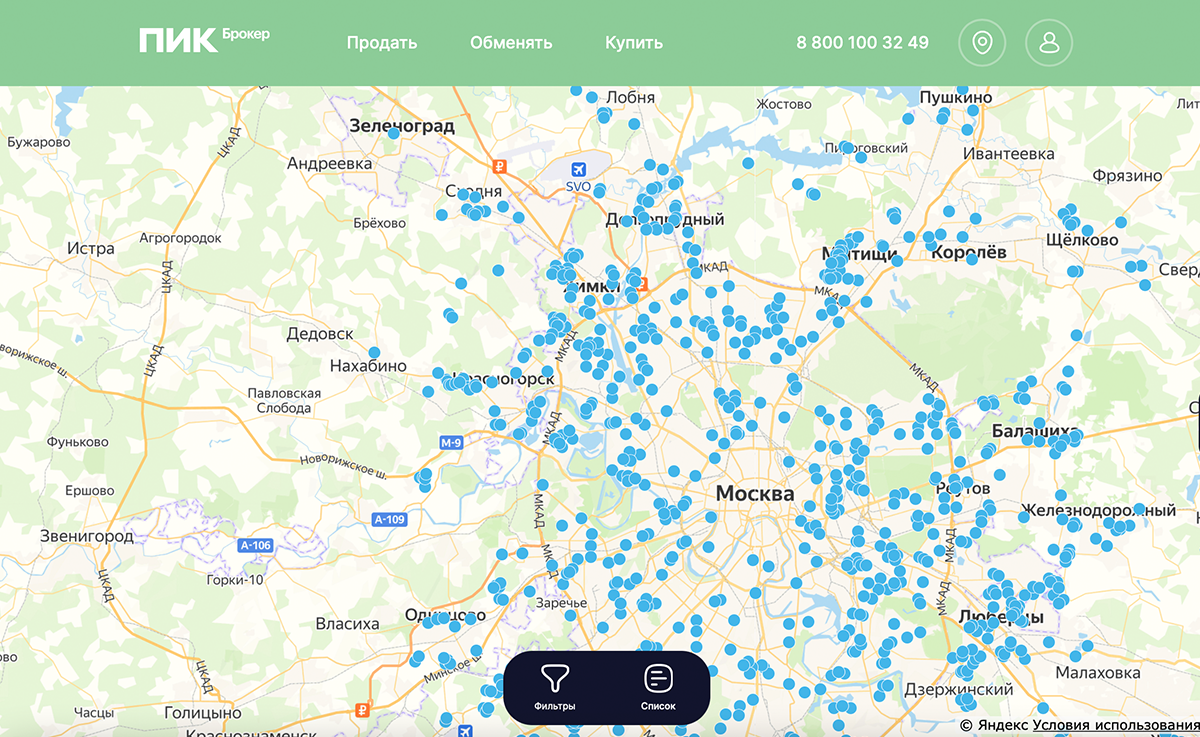Click the M-9 highway badge
Screen dimensions: 1200x737
pyautogui.click(x=453, y=442)
